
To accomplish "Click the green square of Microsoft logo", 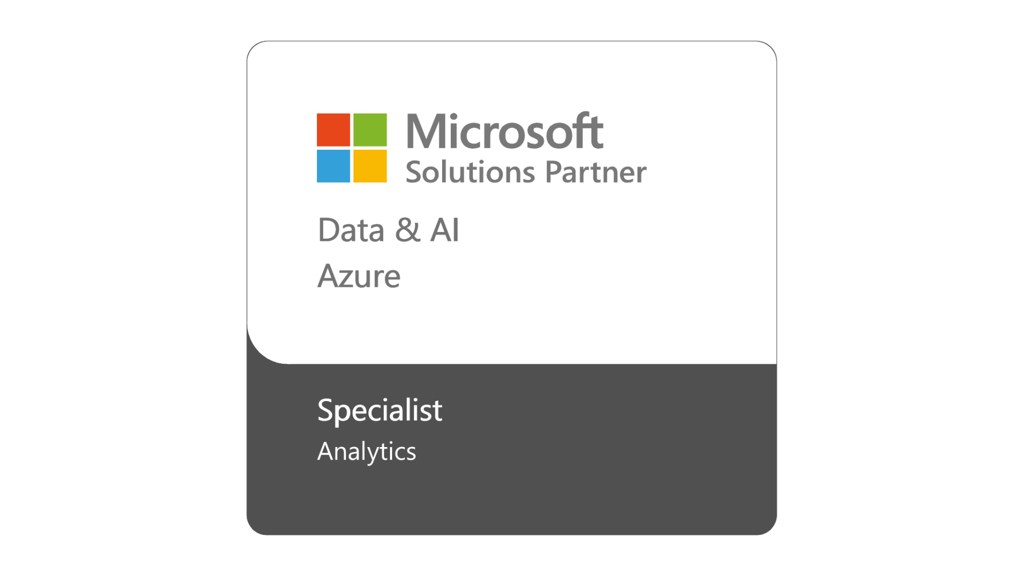I will [x=370, y=129].
